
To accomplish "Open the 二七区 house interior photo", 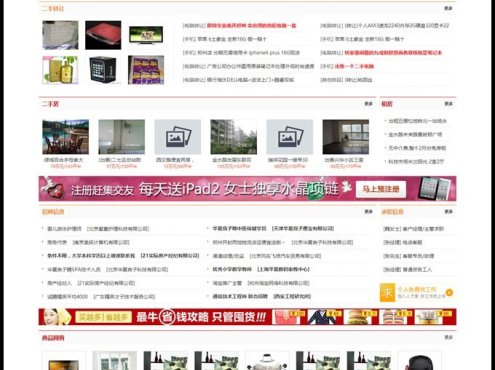I will [x=121, y=137].
